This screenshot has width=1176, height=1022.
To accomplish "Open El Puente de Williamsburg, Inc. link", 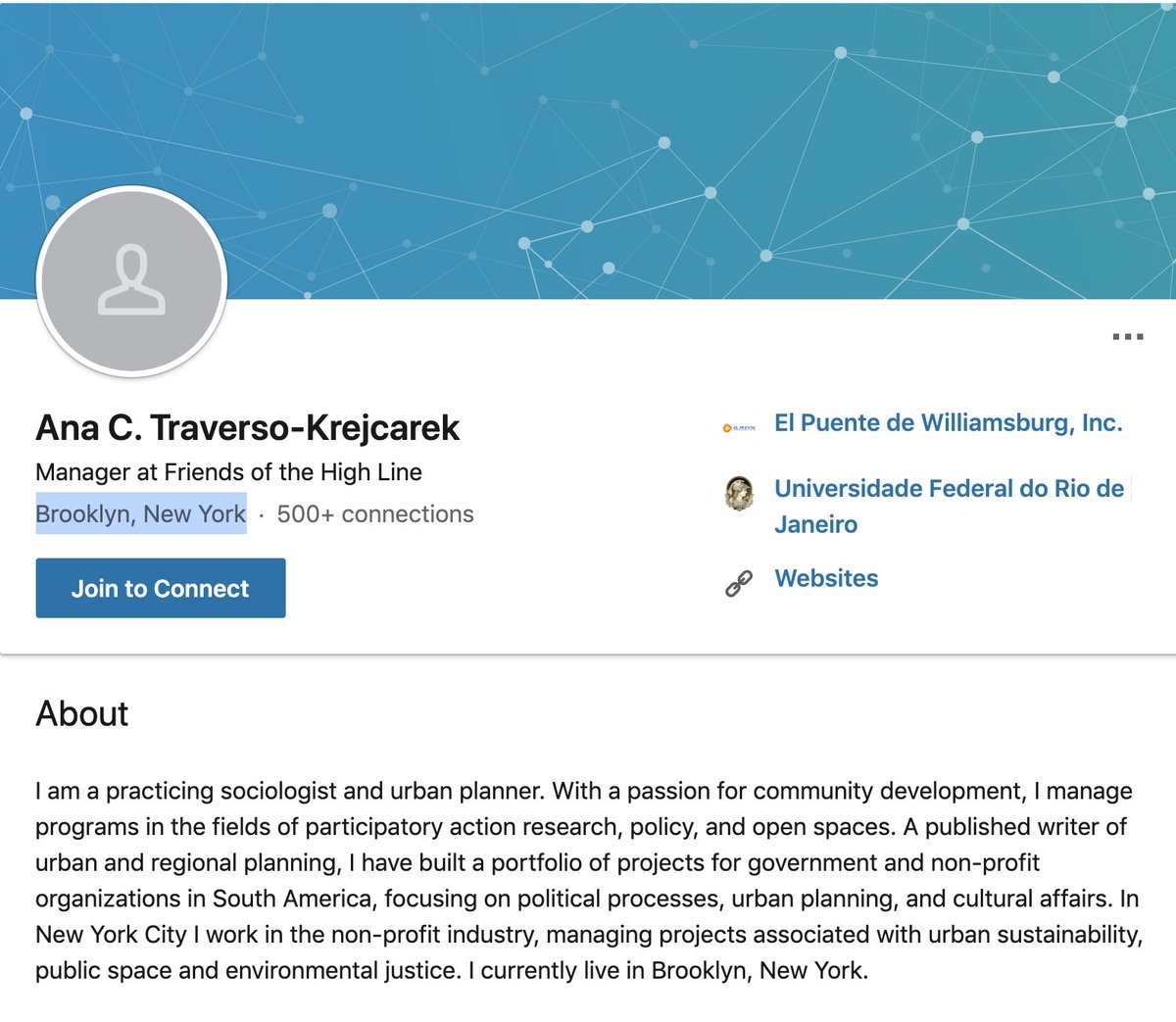I will coord(948,423).
